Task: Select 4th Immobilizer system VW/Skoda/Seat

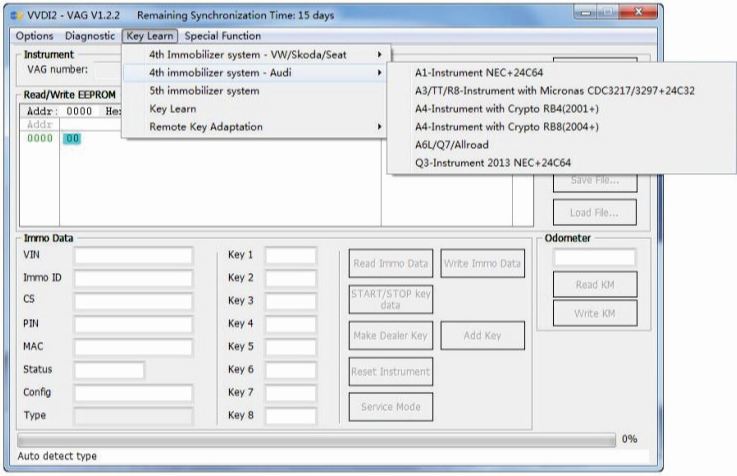Action: (x=256, y=55)
